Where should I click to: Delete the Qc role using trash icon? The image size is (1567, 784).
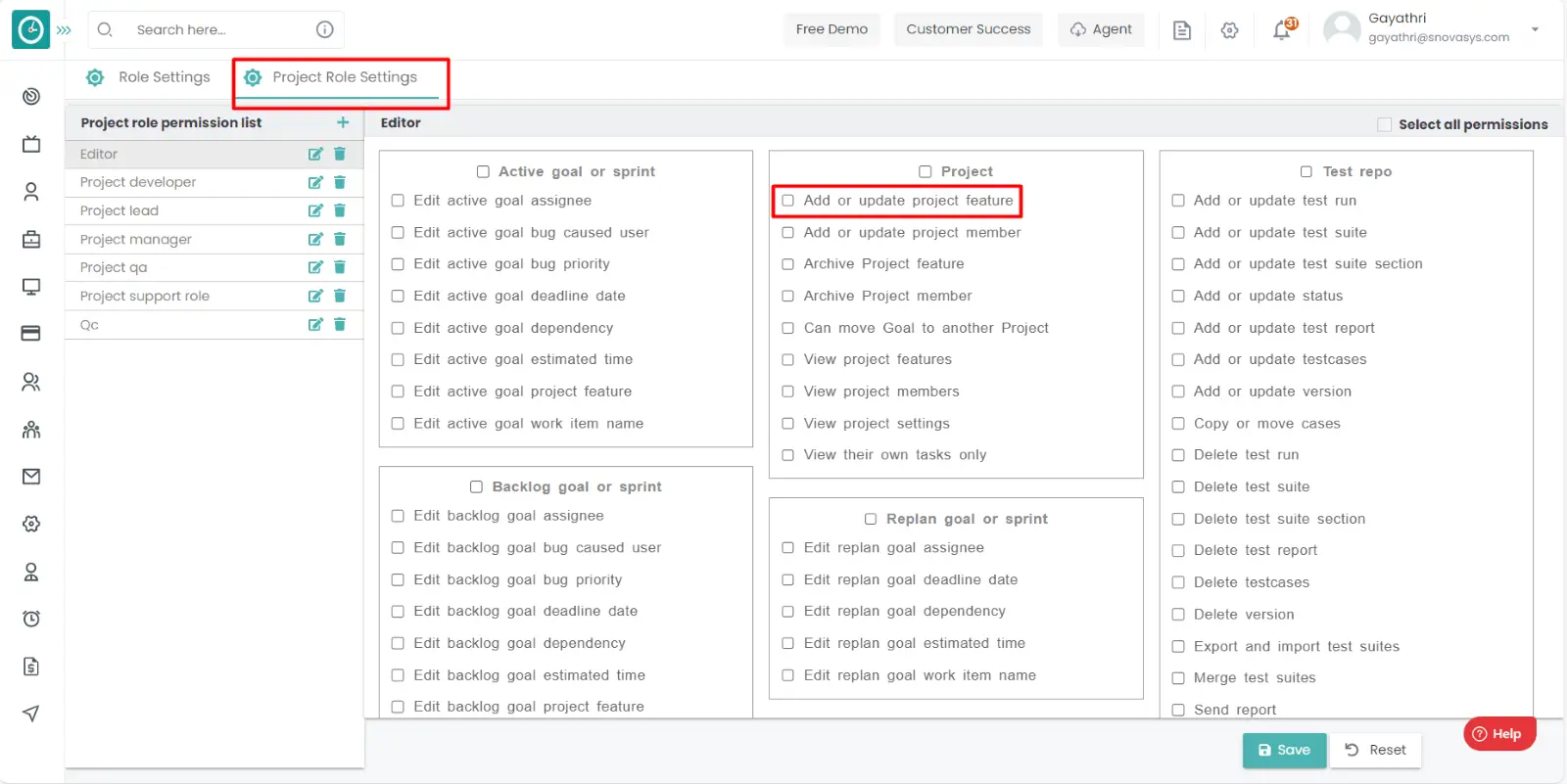tap(340, 325)
